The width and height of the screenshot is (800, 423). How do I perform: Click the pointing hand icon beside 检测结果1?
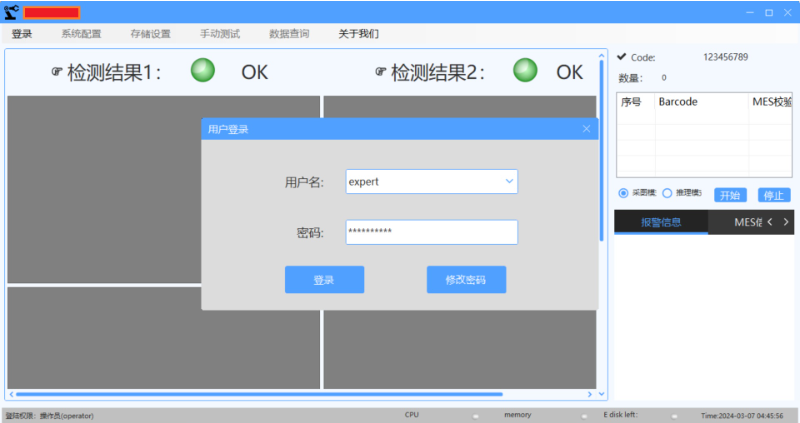pos(56,73)
